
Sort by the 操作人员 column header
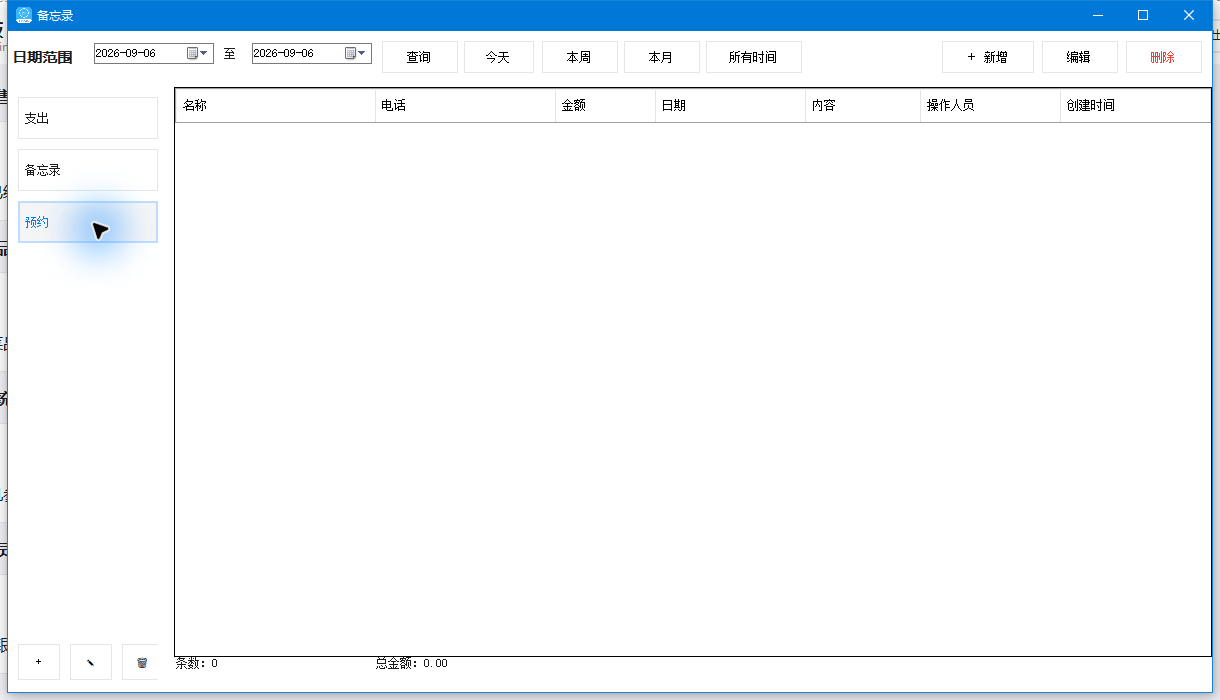click(x=990, y=105)
